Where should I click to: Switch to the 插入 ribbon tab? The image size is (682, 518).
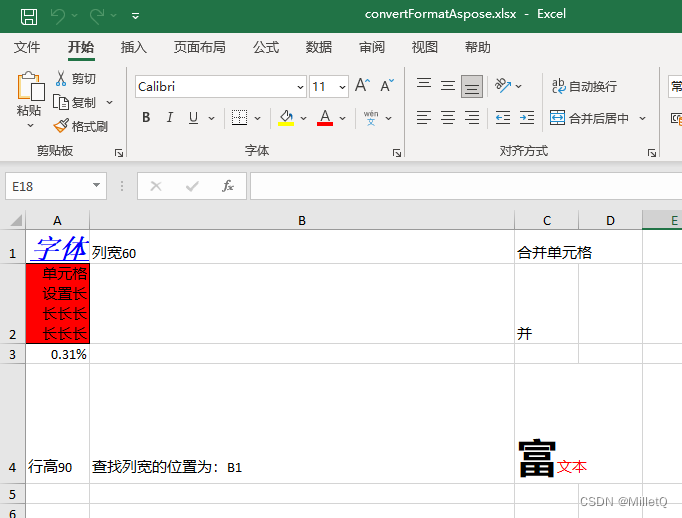pos(134,47)
